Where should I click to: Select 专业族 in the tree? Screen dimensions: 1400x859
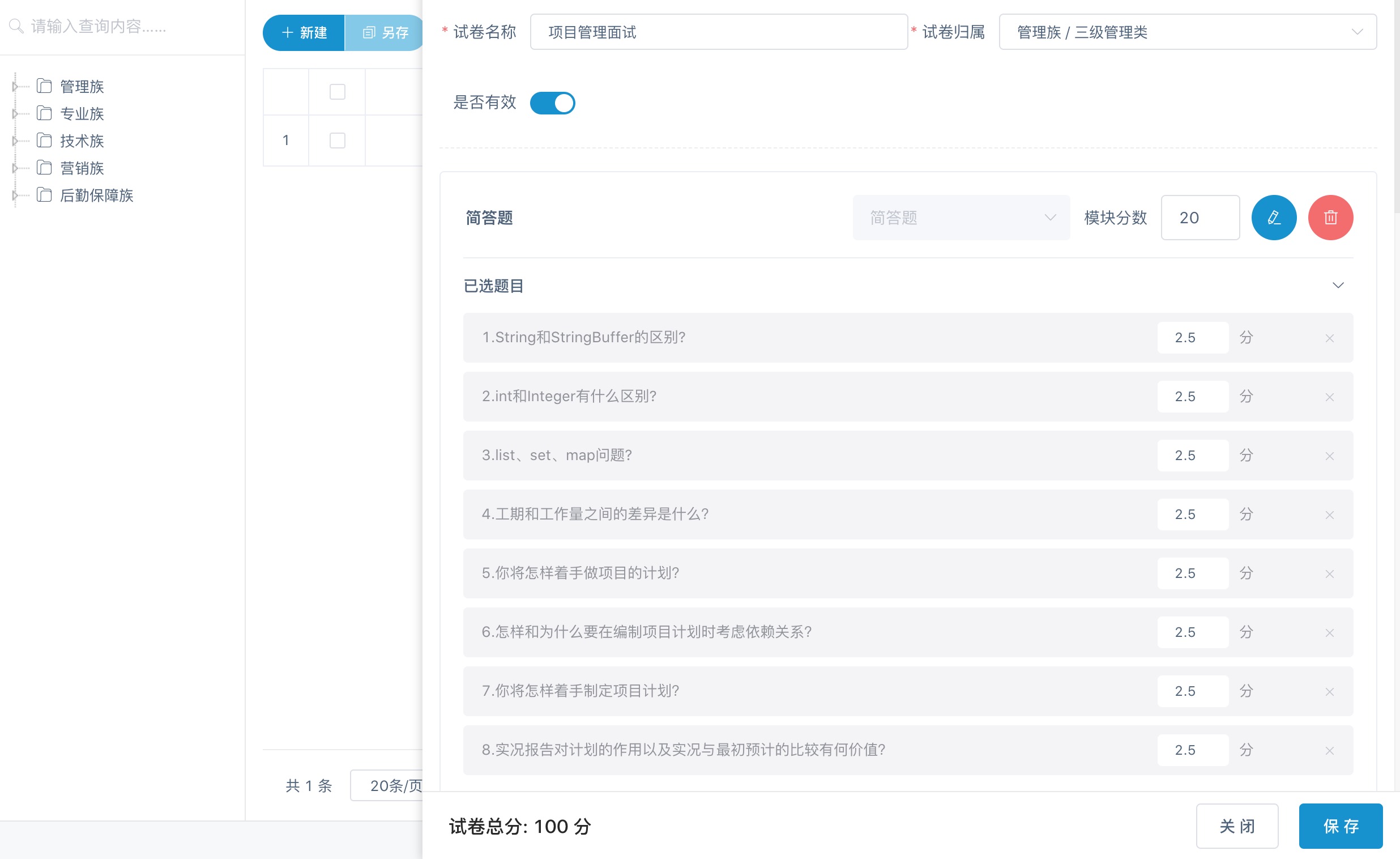pos(82,114)
